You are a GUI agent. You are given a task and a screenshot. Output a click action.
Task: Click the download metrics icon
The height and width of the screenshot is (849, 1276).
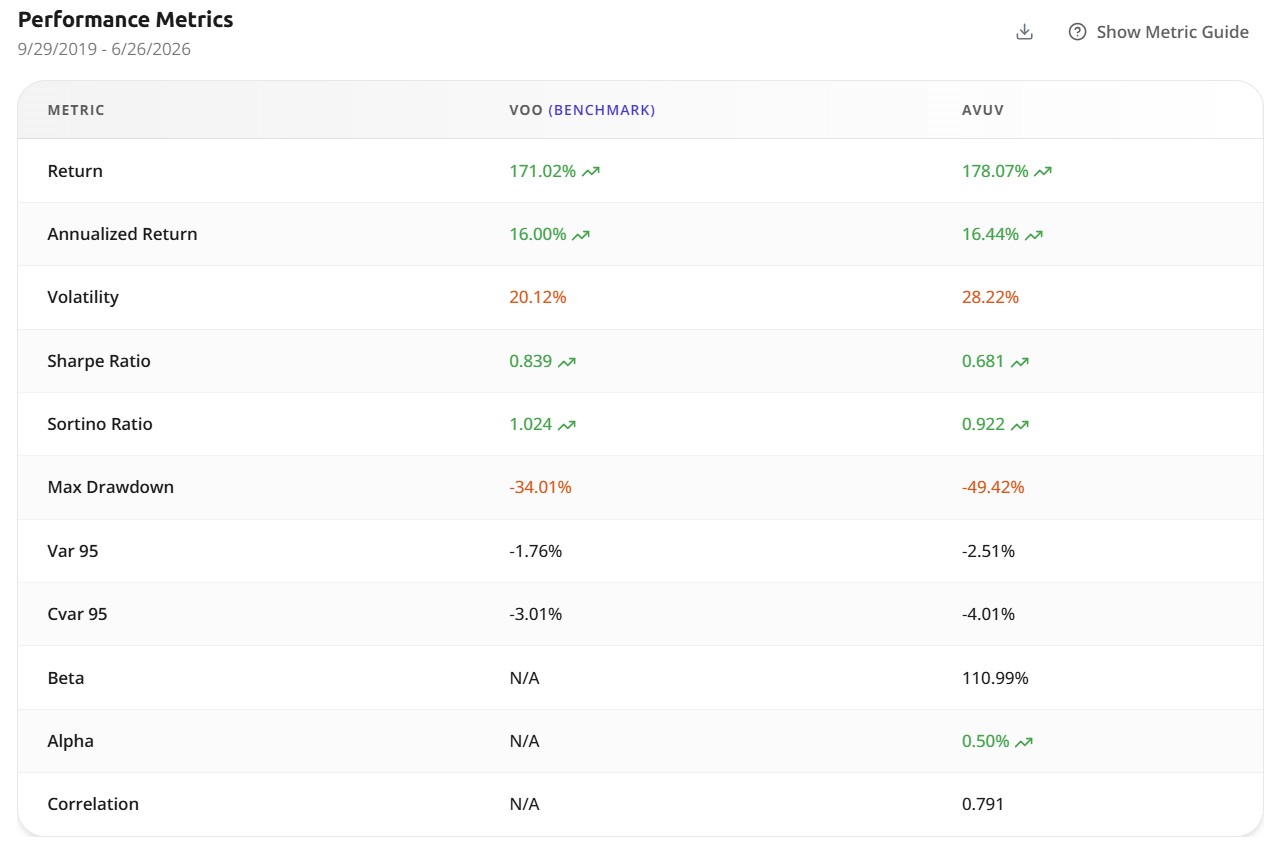point(1024,32)
